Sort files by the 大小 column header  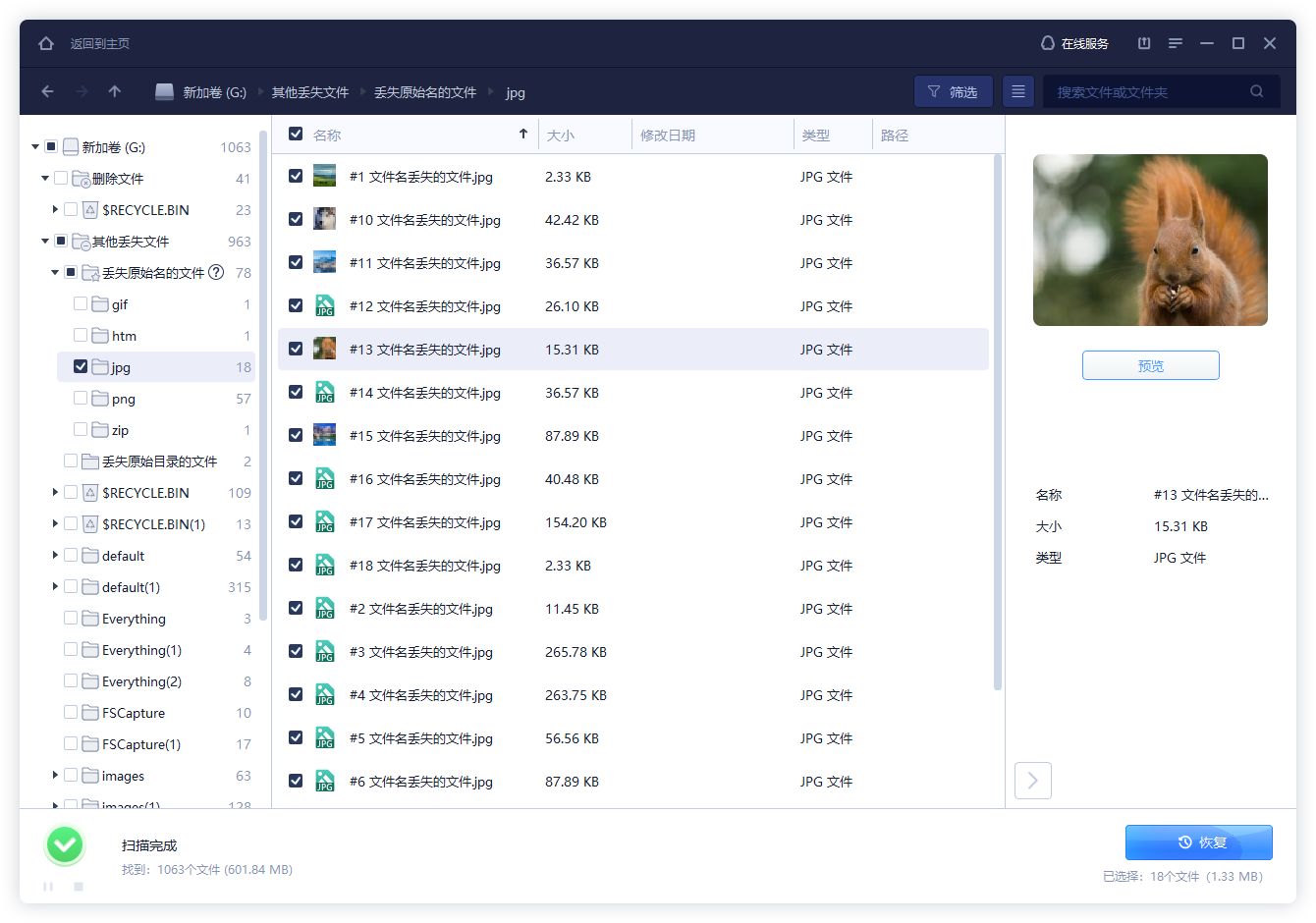(561, 136)
